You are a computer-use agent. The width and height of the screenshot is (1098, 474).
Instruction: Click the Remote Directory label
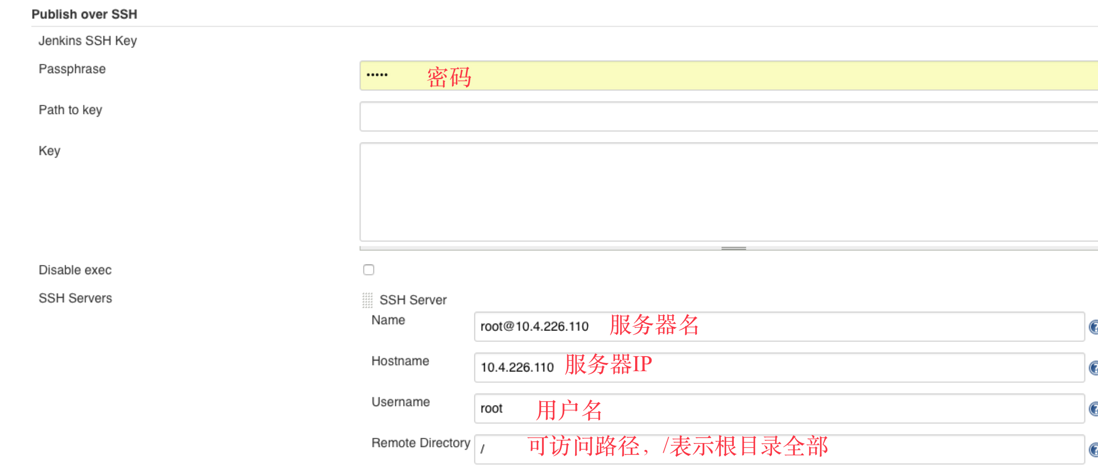[421, 443]
